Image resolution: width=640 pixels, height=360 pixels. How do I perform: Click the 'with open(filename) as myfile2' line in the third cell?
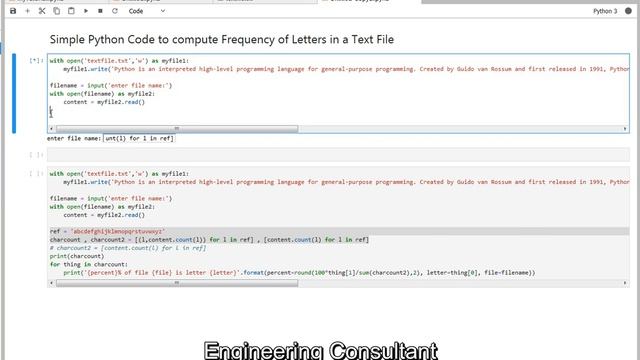tap(102, 207)
